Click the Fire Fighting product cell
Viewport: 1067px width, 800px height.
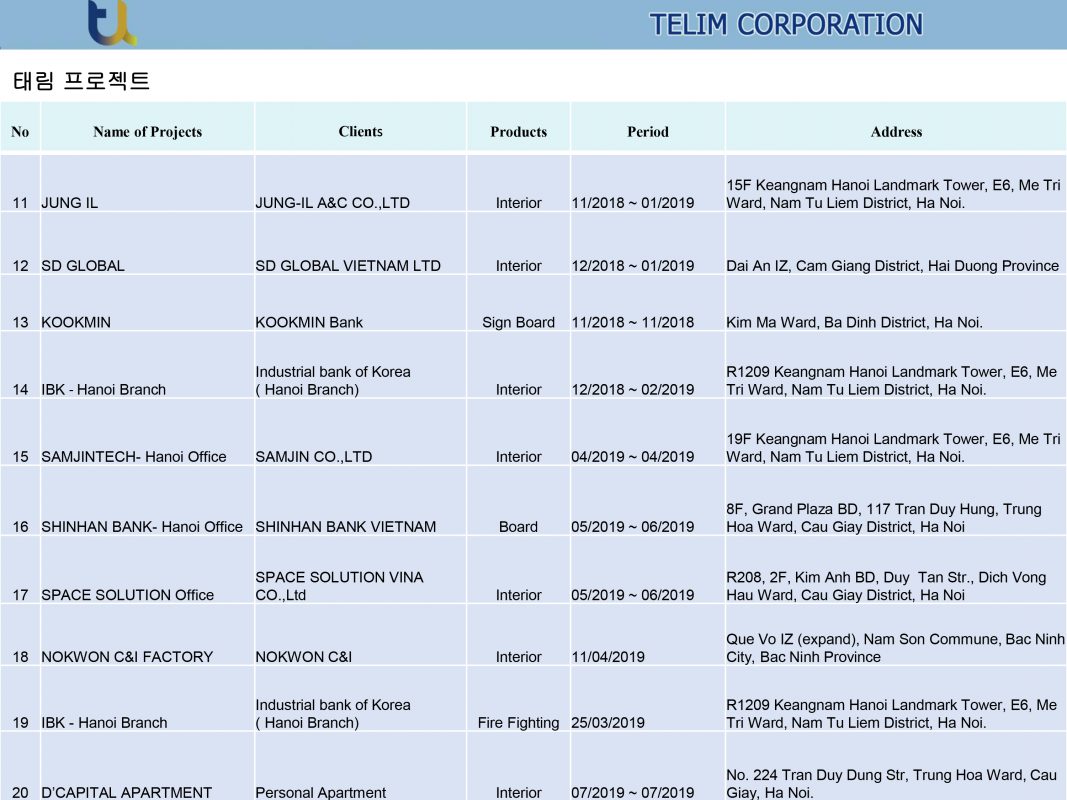518,723
